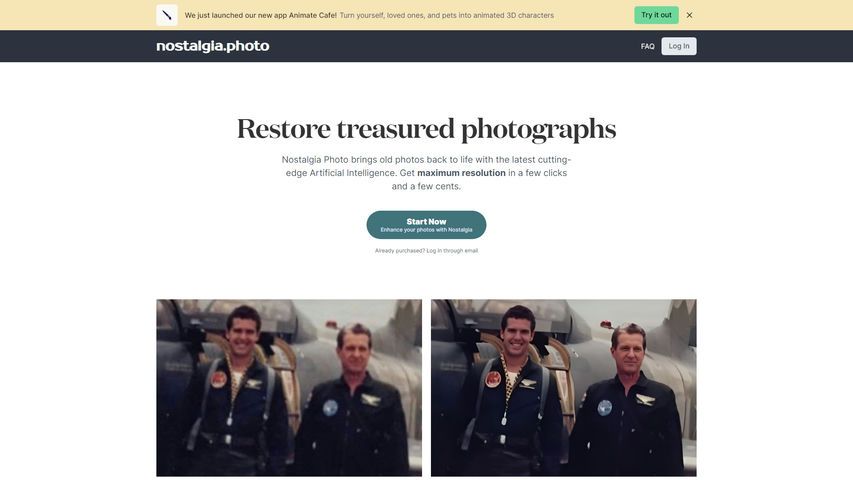The height and width of the screenshot is (480, 853).
Task: Click the blurry original photo on the left
Action: 289,387
